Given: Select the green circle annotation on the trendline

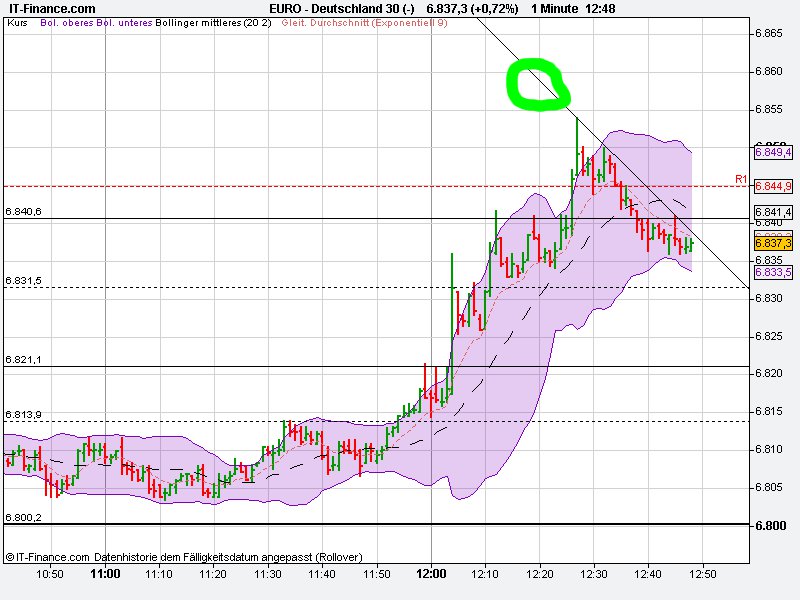Looking at the screenshot, I should coord(539,84).
